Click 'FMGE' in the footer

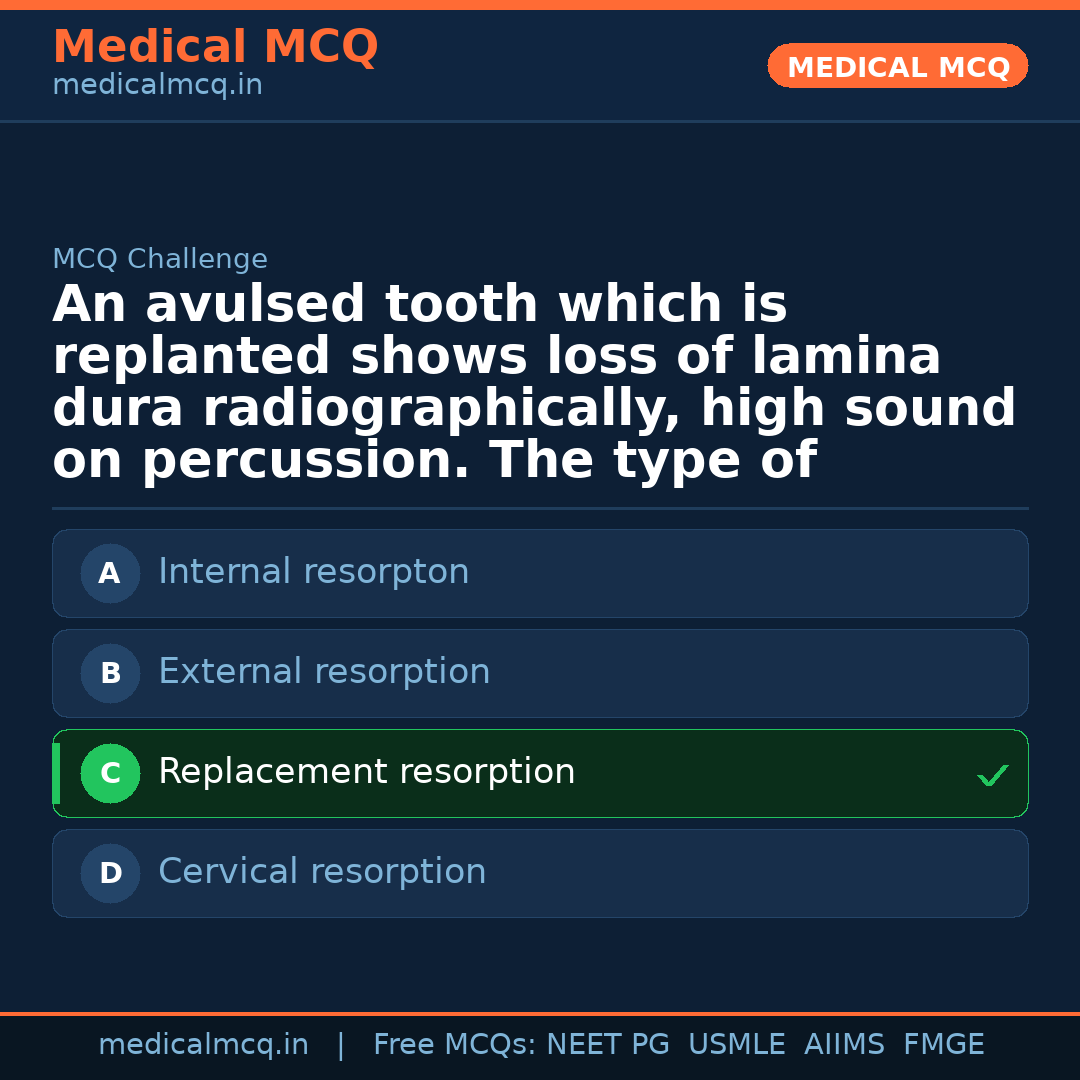point(944,1045)
